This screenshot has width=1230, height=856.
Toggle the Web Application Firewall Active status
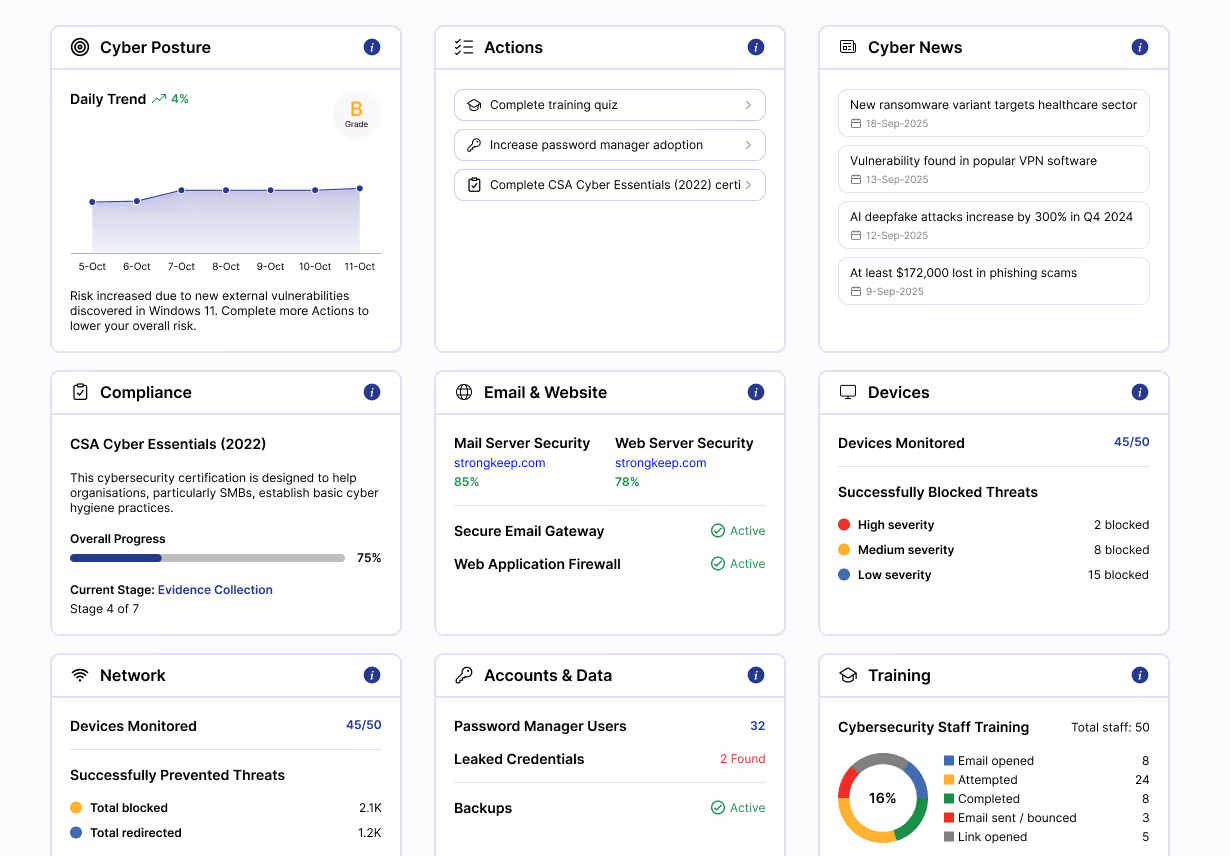[738, 563]
